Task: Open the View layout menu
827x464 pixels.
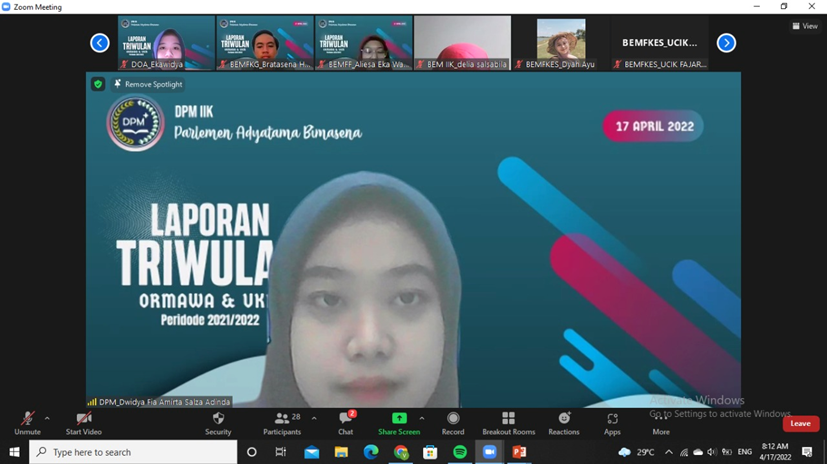Action: point(805,26)
